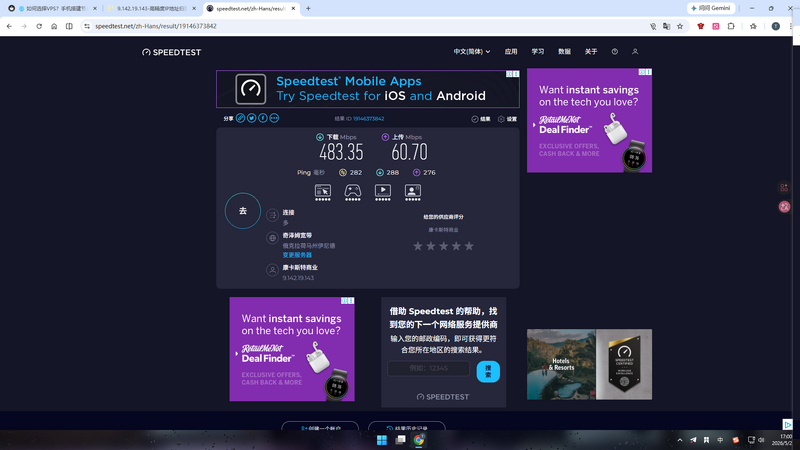This screenshot has width=800, height=450.
Task: Open the 数据 menu item
Action: (564, 52)
